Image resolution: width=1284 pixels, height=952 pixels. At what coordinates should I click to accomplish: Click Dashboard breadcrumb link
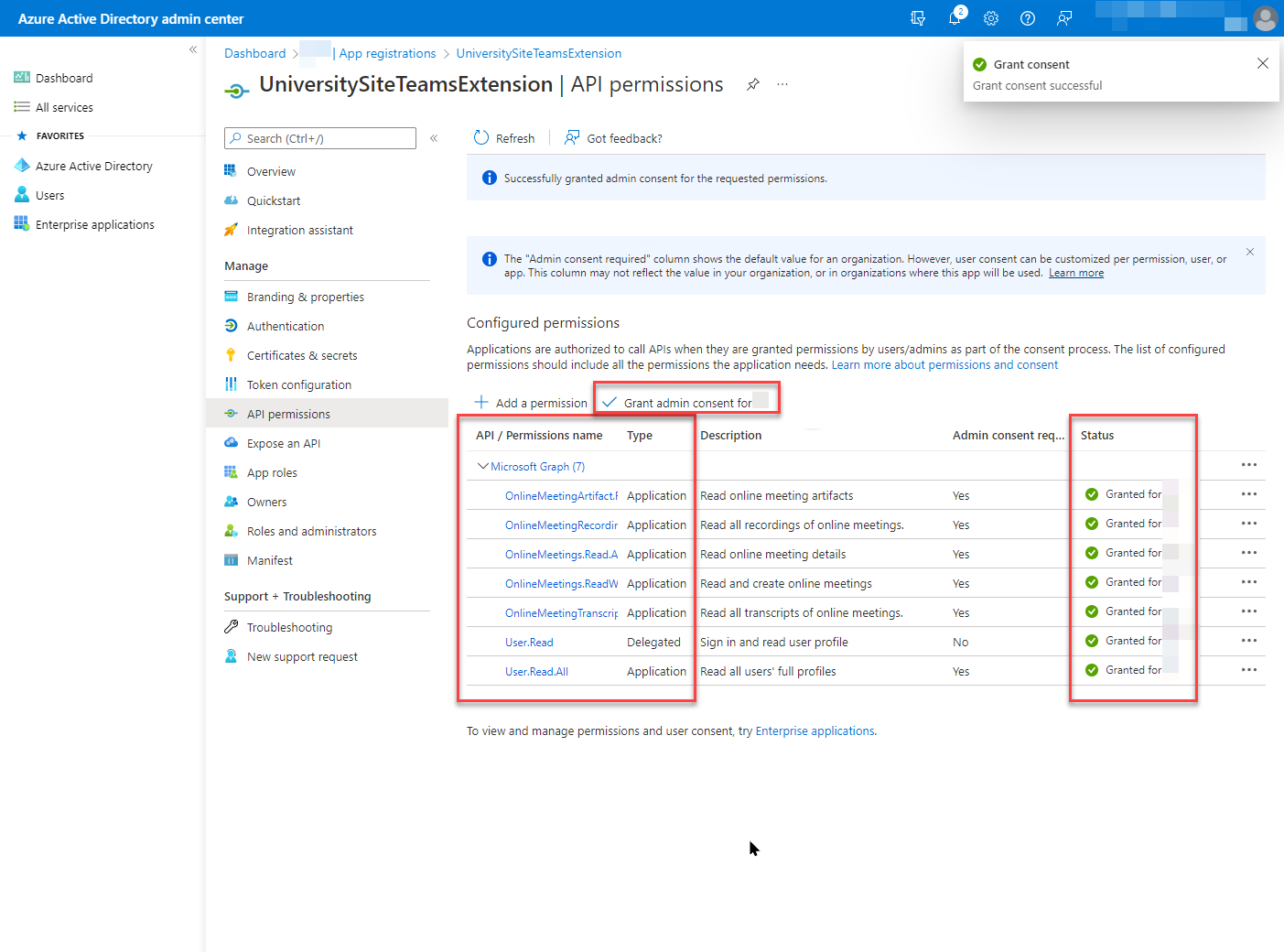(255, 53)
